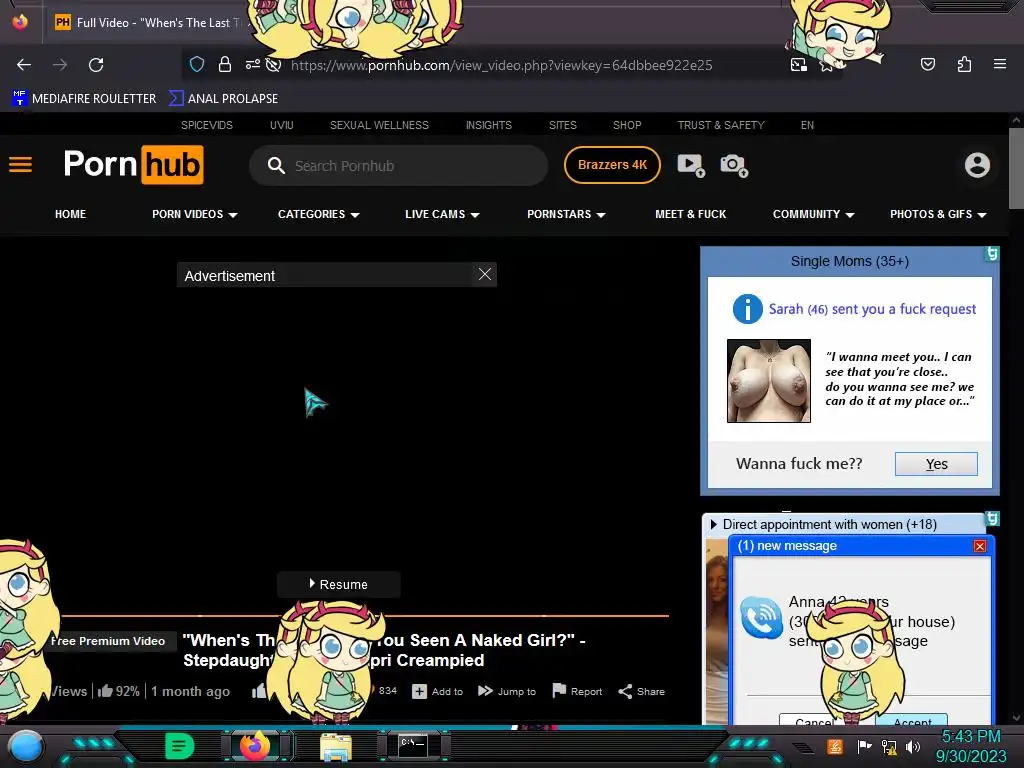
Task: Select the Full Video browser tab
Action: pos(150,22)
